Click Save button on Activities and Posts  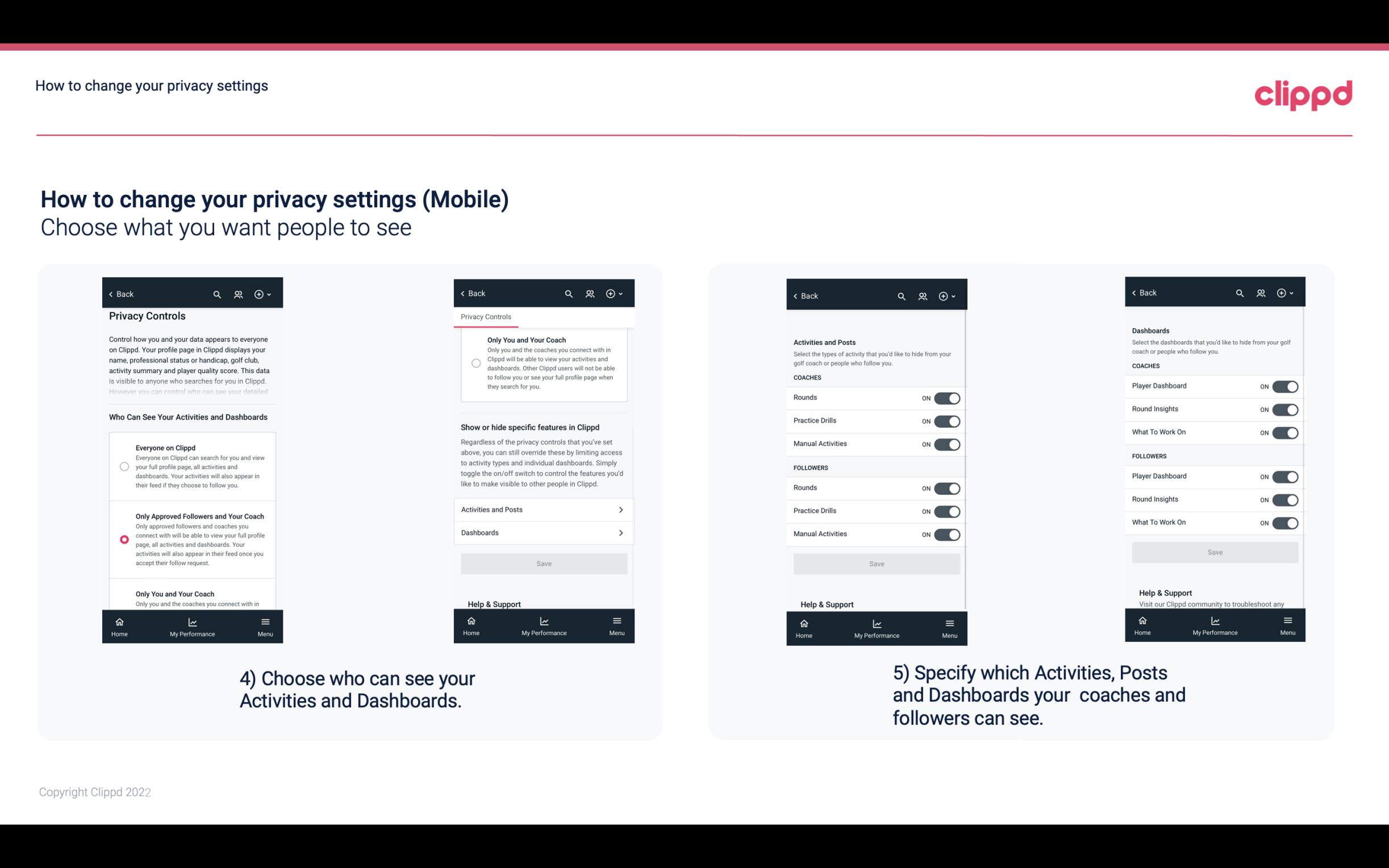coord(875,563)
